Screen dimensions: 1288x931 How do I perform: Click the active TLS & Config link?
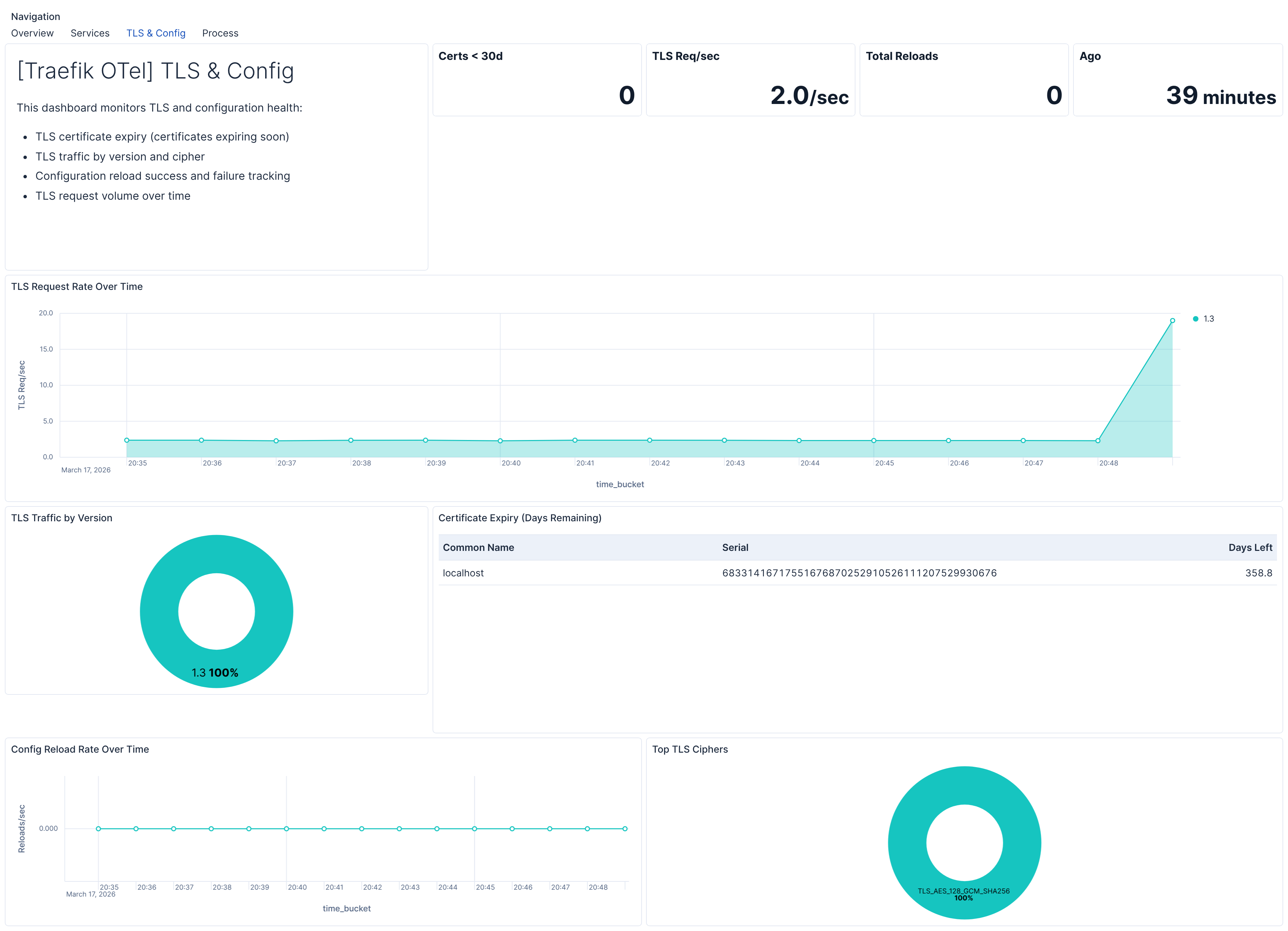tap(156, 33)
